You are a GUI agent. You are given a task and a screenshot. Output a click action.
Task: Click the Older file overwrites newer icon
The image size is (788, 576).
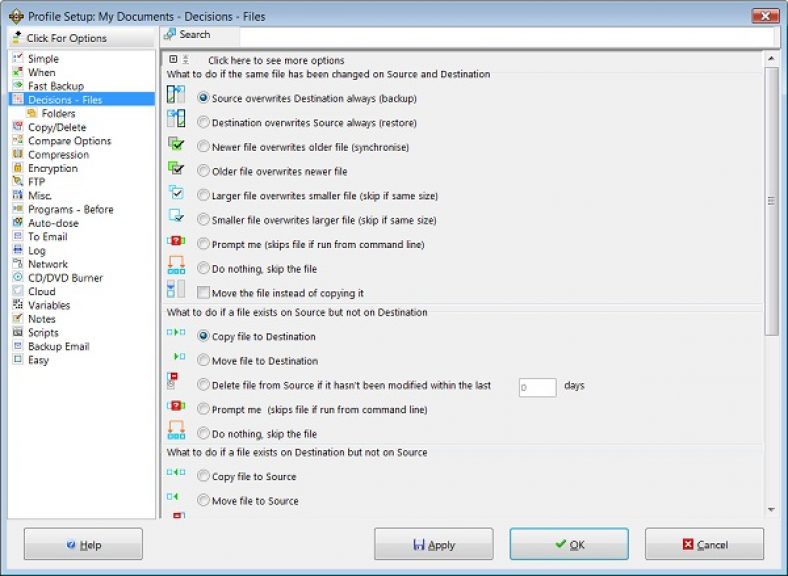coord(176,168)
